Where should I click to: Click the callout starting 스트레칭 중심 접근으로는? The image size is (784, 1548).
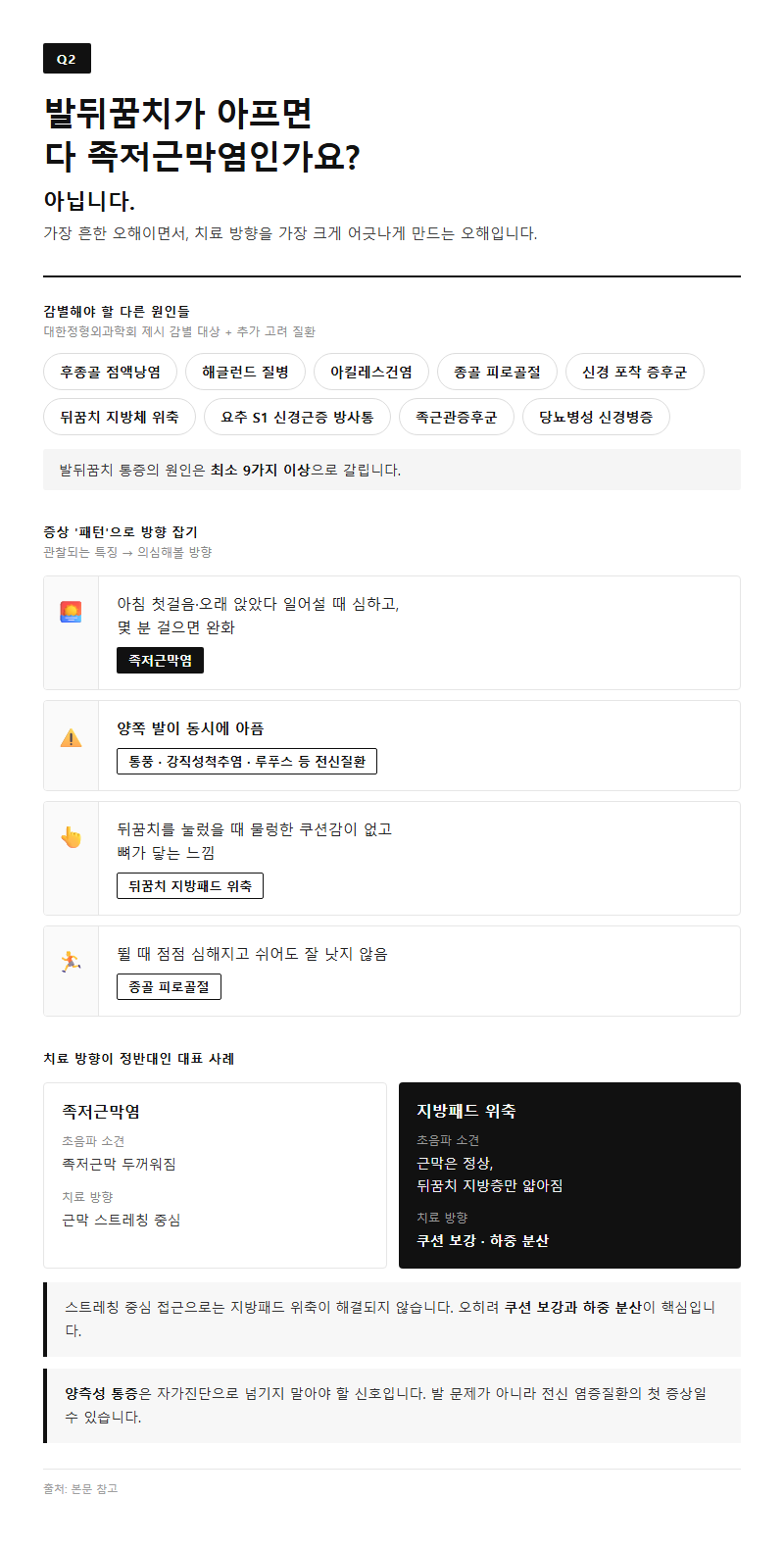pos(392,1320)
